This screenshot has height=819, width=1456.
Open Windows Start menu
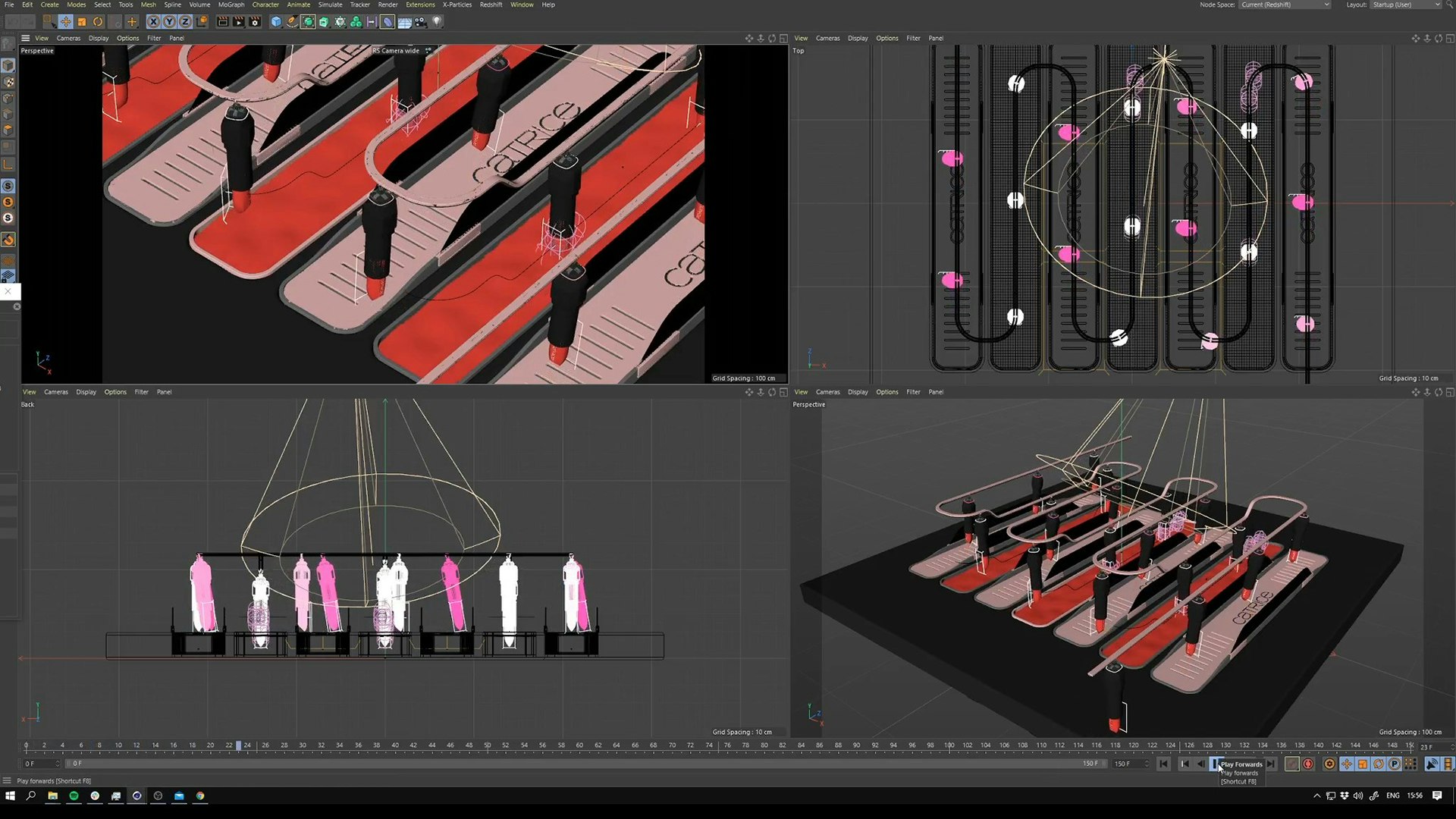coord(10,795)
